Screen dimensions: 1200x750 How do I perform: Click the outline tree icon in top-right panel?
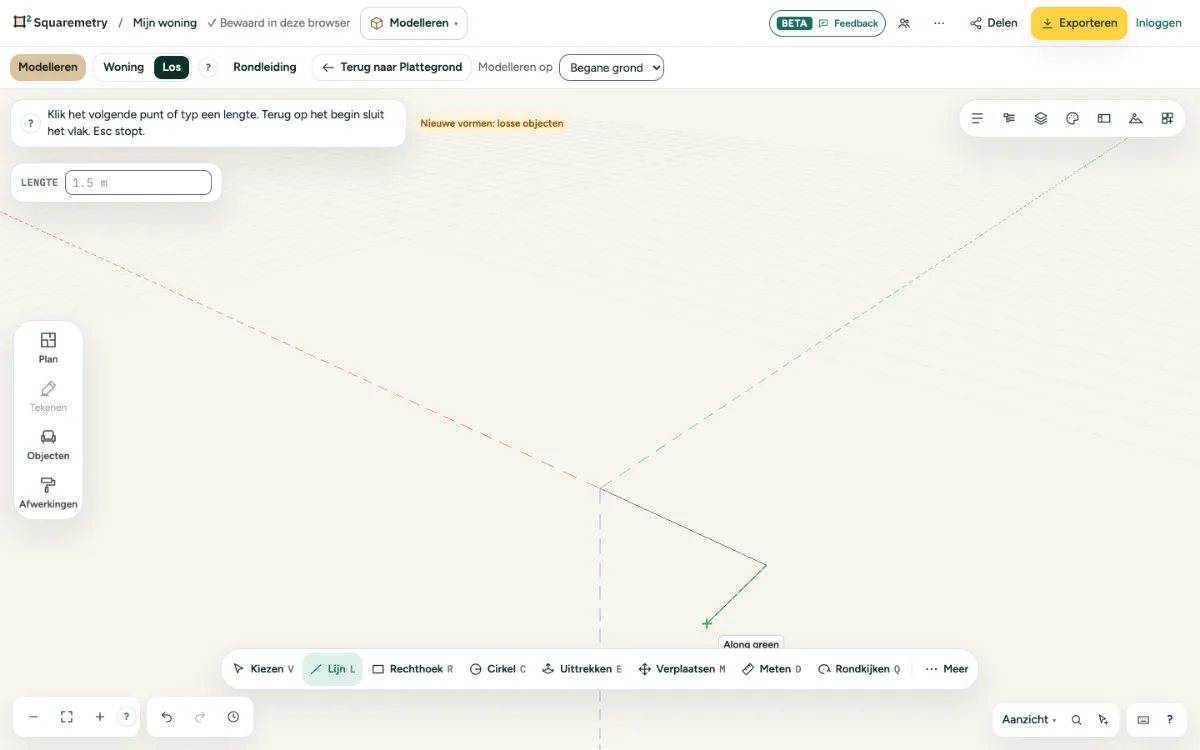(1009, 118)
